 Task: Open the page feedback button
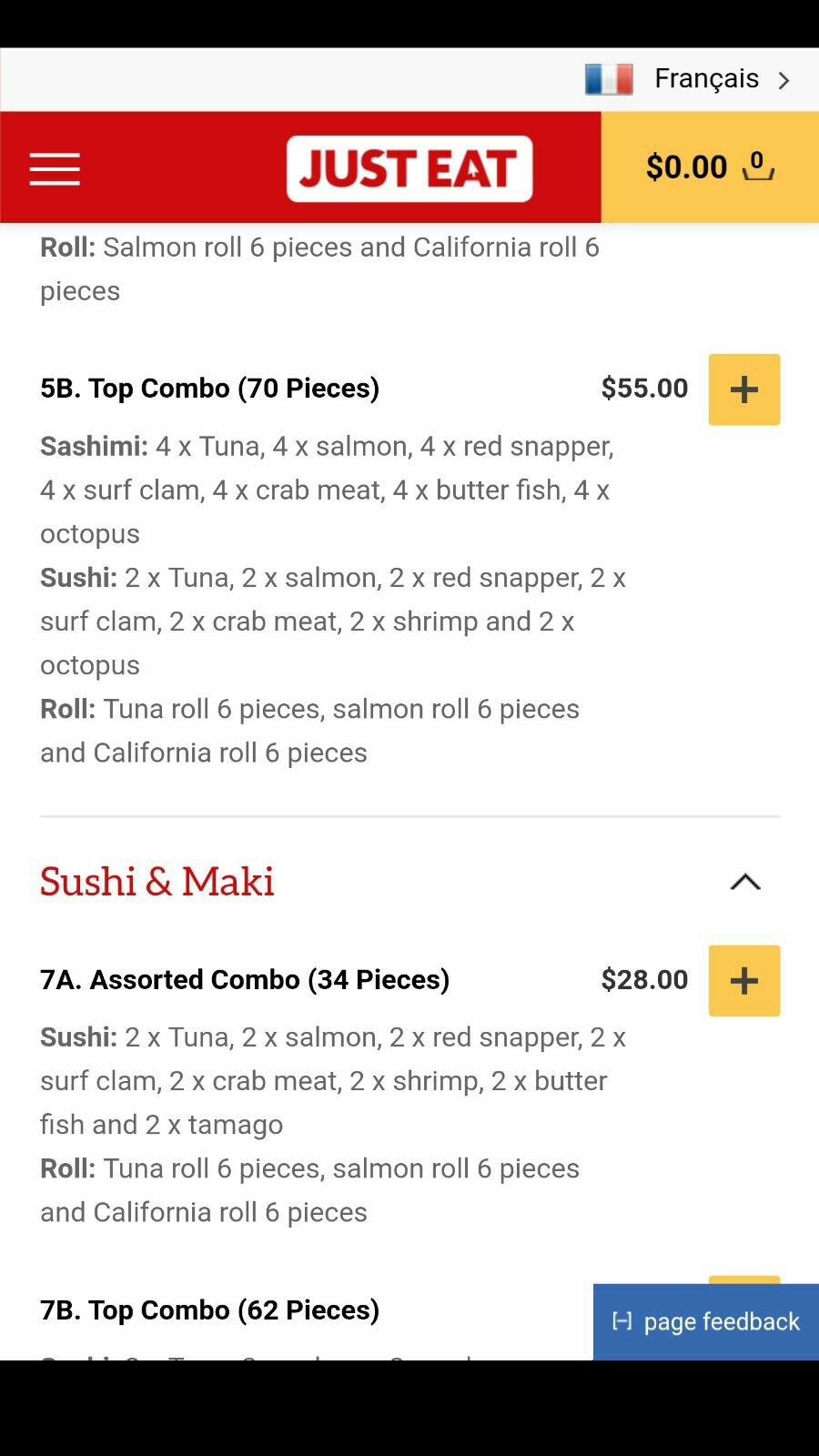(706, 1321)
